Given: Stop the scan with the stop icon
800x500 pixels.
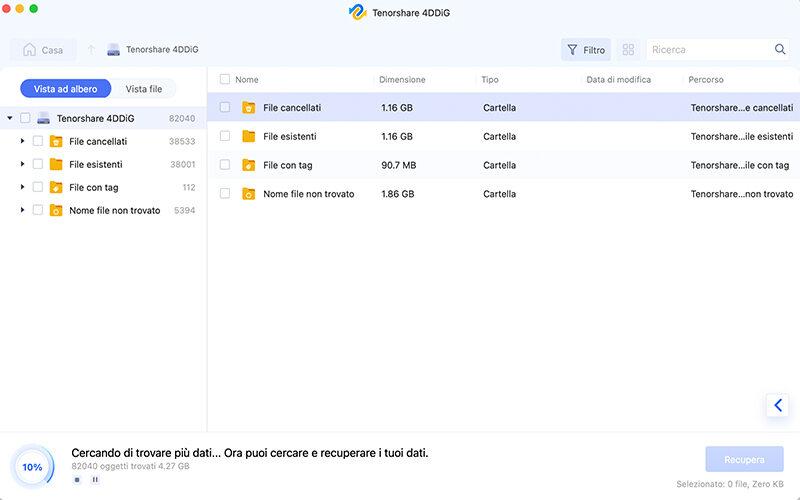Looking at the screenshot, I should coord(77,479).
